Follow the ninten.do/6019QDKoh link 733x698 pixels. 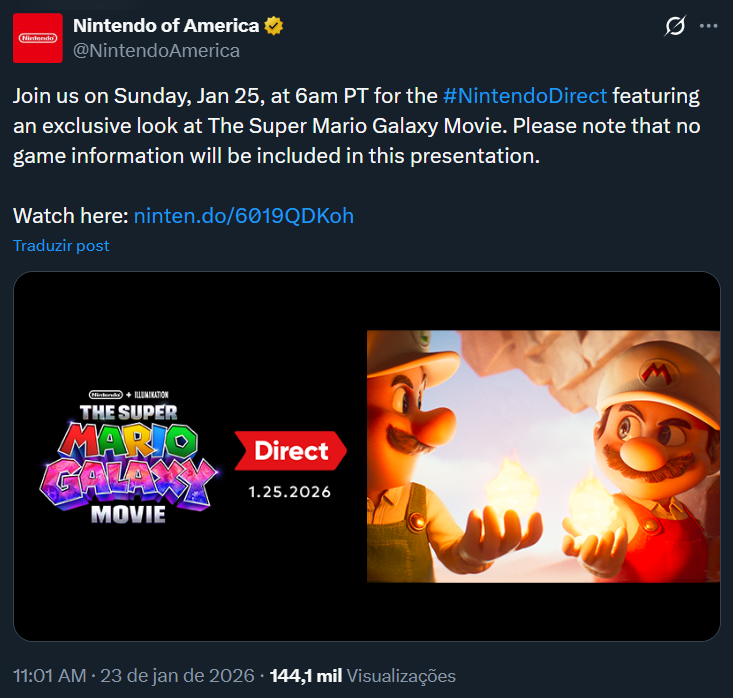point(243,216)
